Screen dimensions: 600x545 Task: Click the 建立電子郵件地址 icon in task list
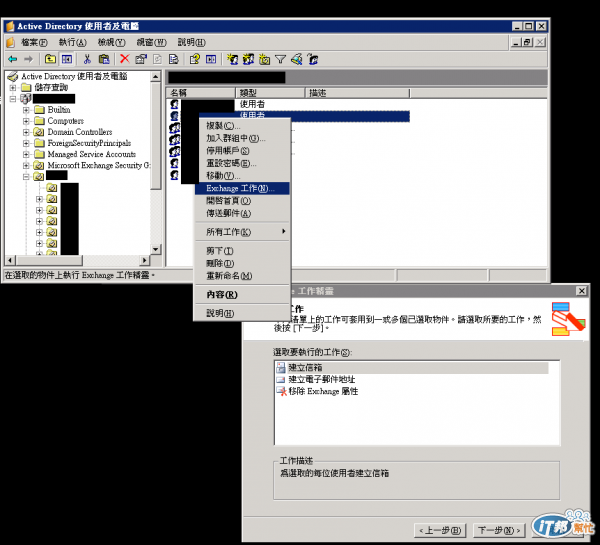[281, 380]
